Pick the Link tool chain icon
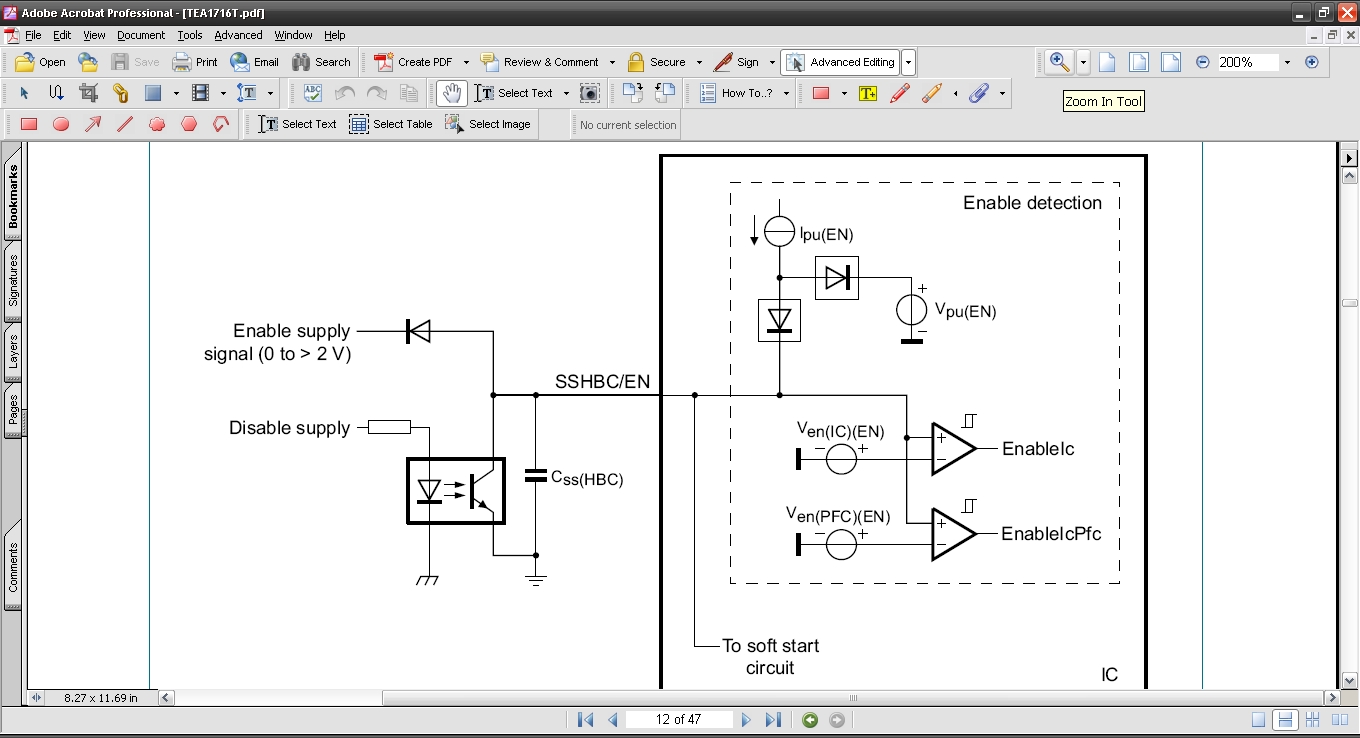 click(120, 93)
